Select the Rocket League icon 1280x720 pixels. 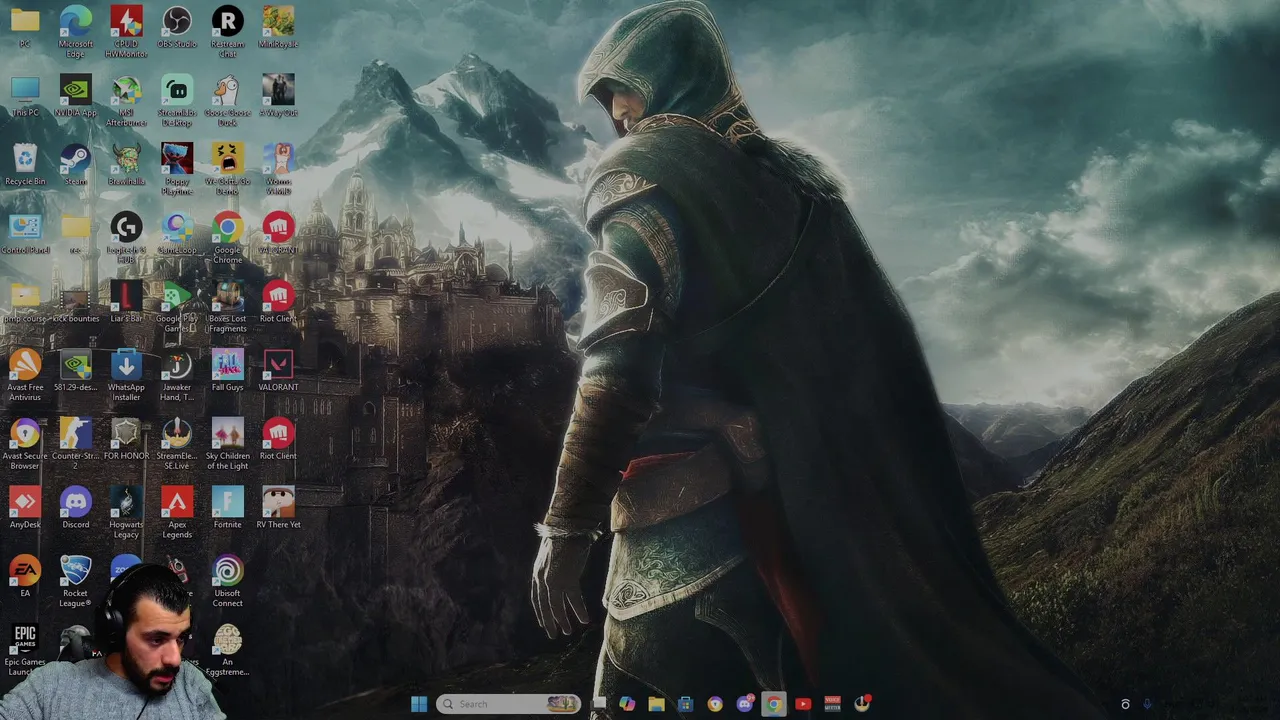tap(75, 582)
